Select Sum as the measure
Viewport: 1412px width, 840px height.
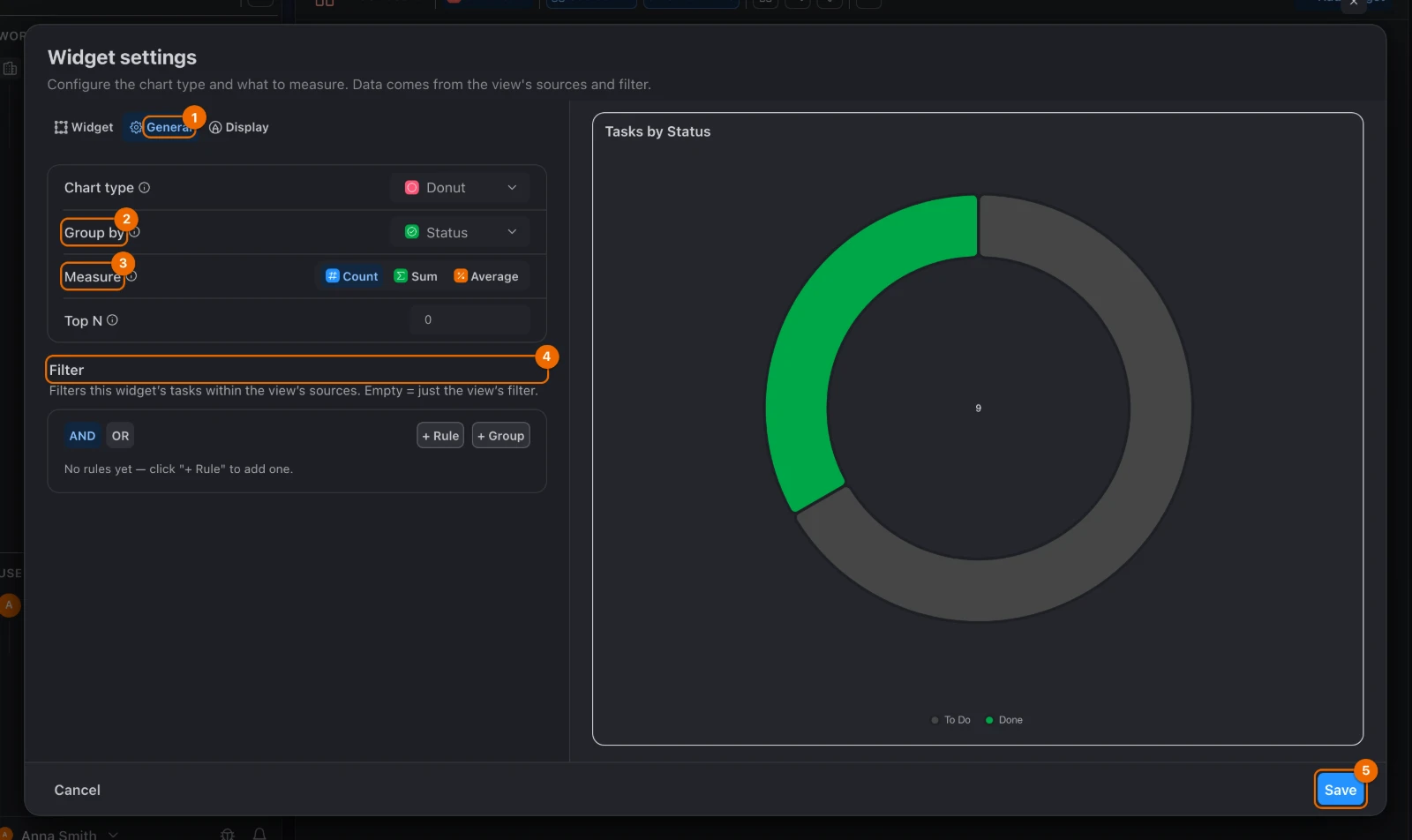point(416,276)
